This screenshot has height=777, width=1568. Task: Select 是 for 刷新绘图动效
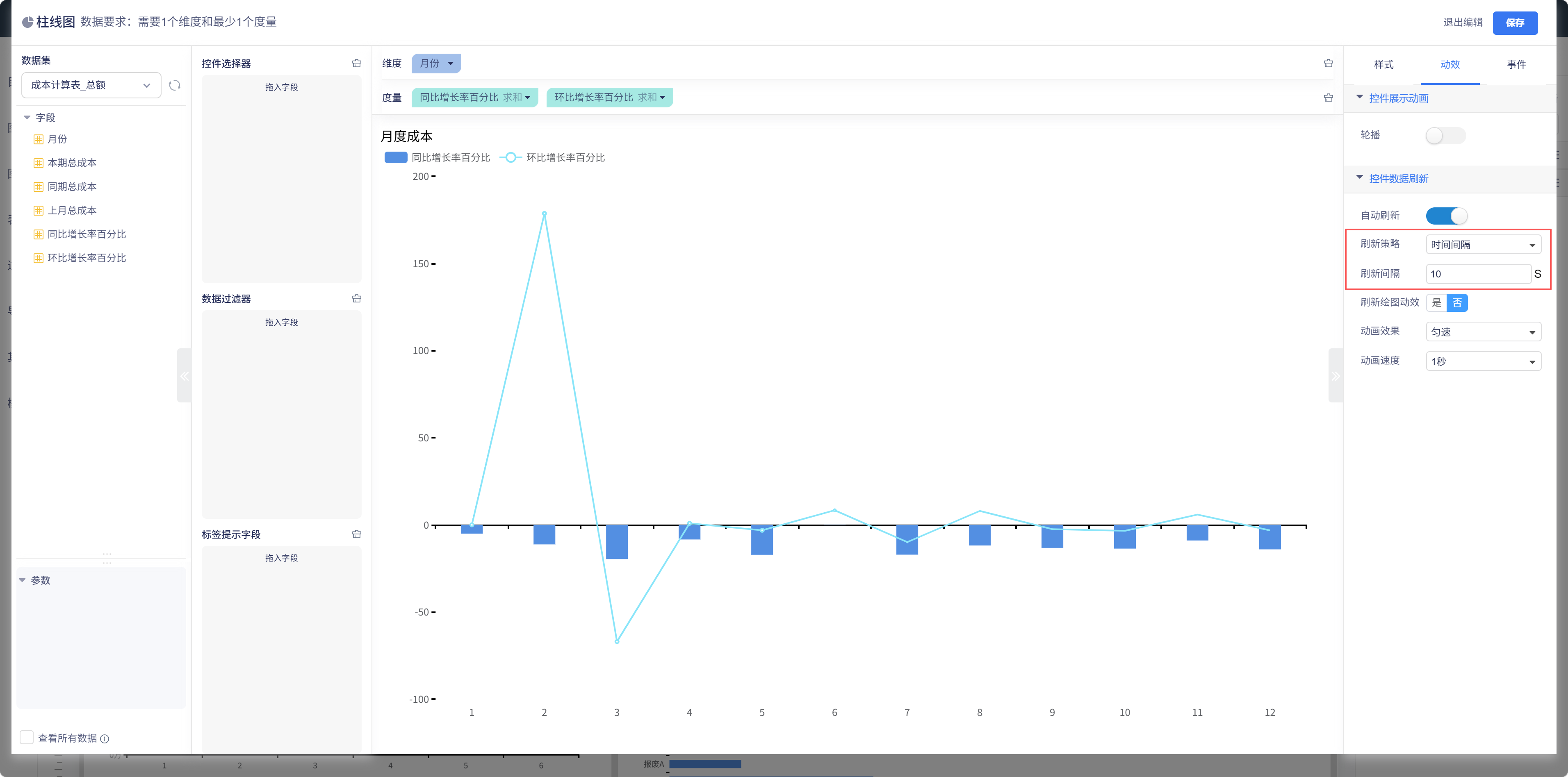pyautogui.click(x=1436, y=302)
